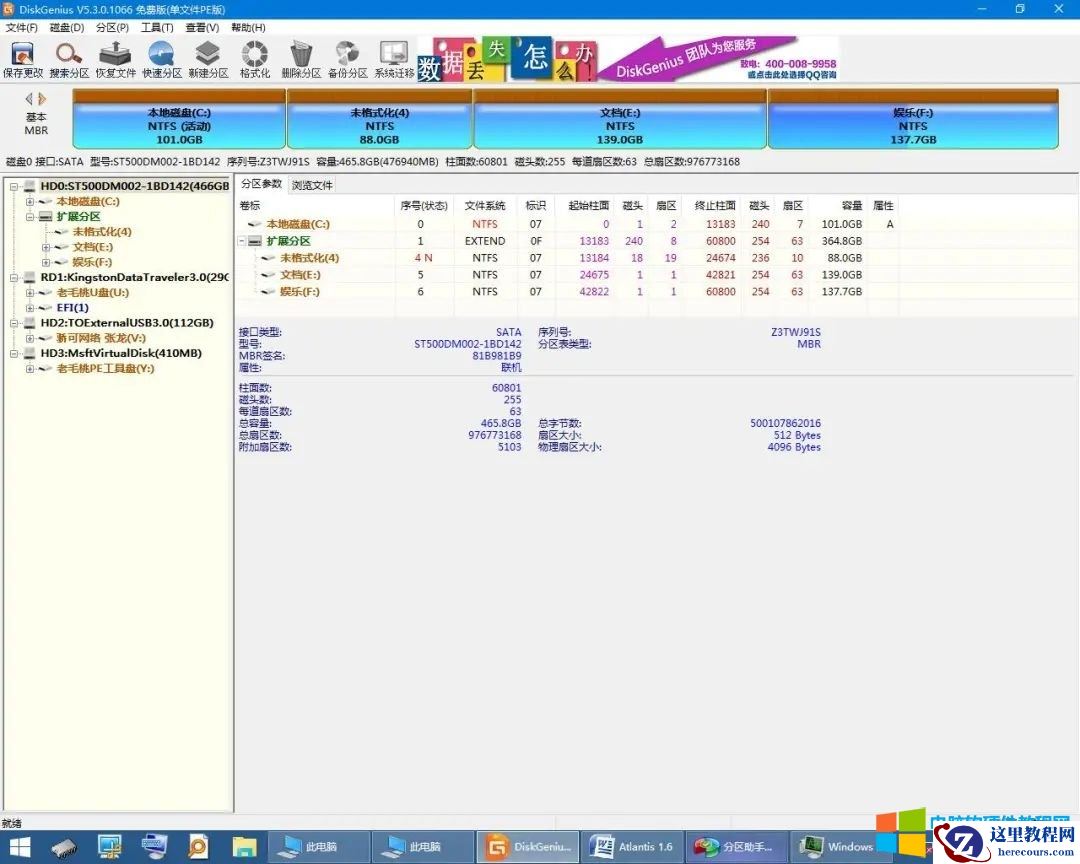Click the 容量 column header
The image size is (1080, 864).
[838, 205]
